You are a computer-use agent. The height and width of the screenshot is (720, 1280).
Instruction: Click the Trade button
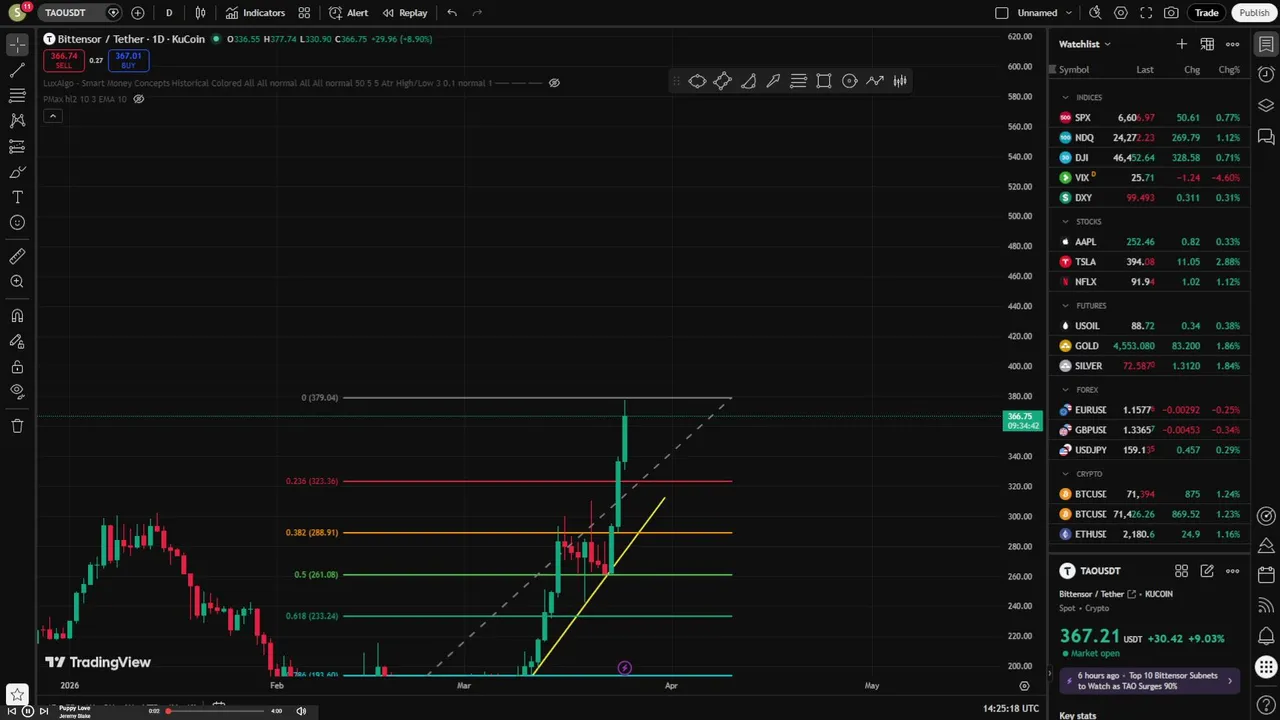[x=1206, y=13]
